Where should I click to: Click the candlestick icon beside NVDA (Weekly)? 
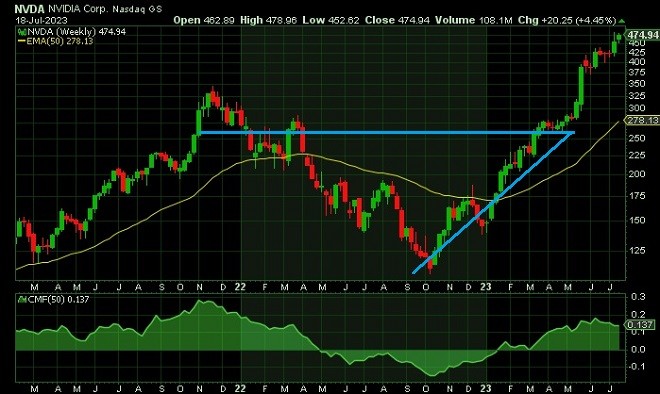(21, 32)
